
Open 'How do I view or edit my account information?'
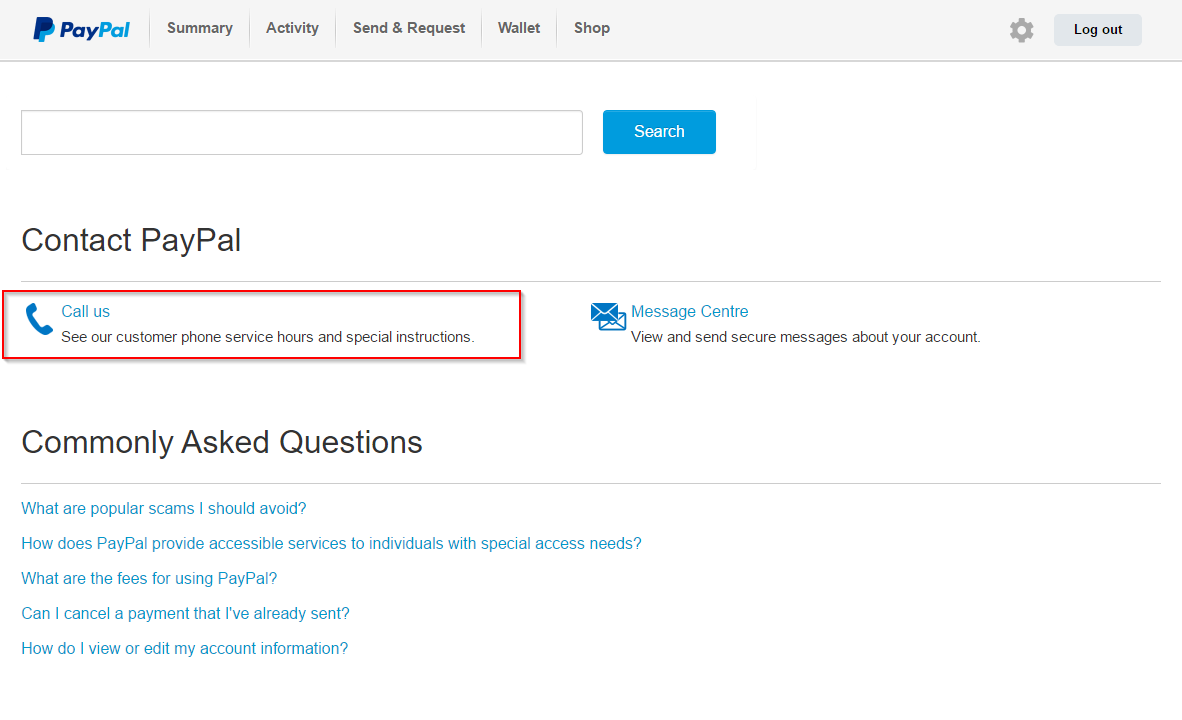pos(185,648)
